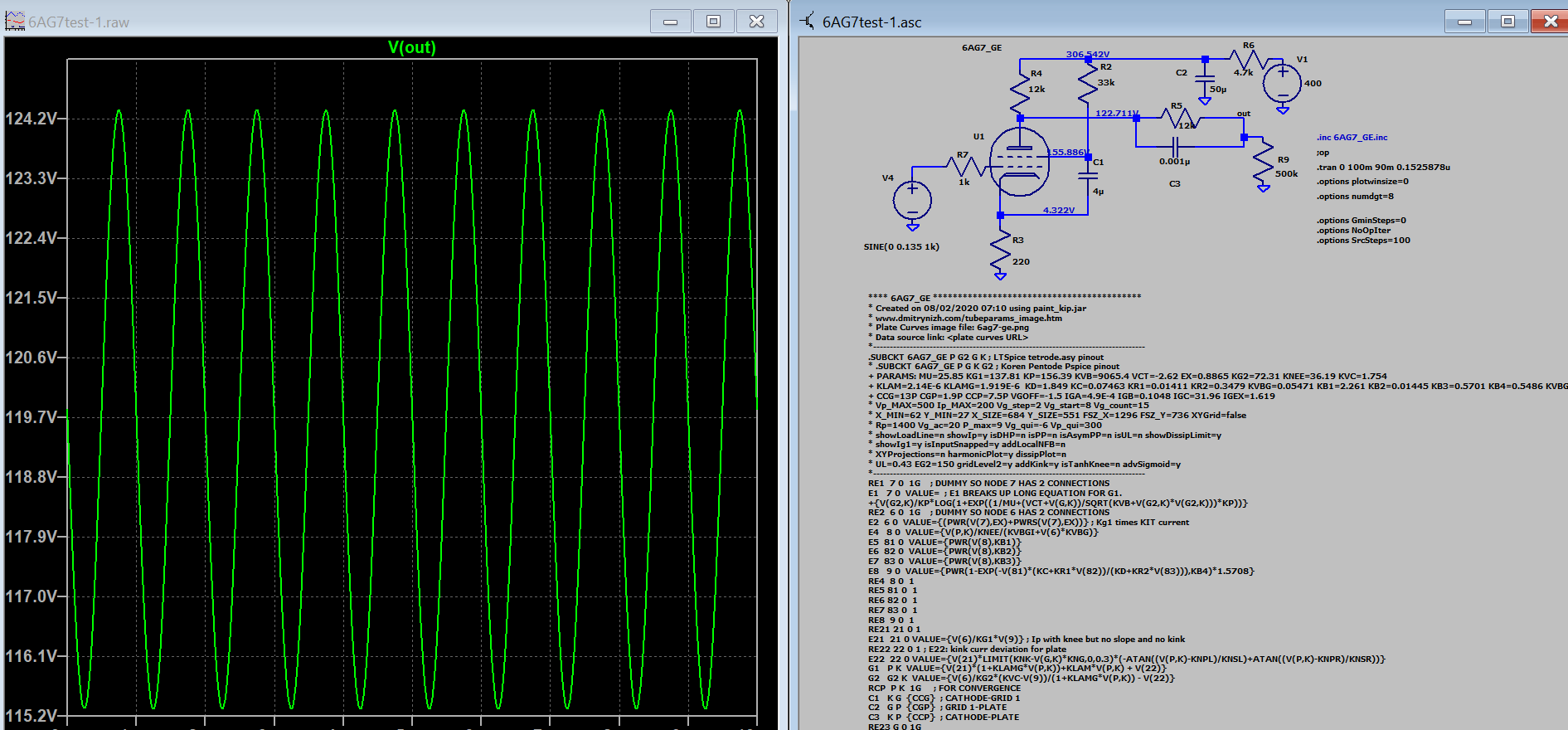Click the R6 resistor's 4.7k value text

tap(1243, 73)
